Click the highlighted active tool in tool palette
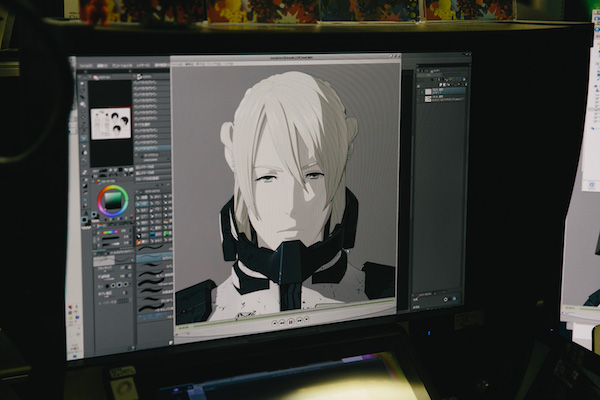 point(83,139)
